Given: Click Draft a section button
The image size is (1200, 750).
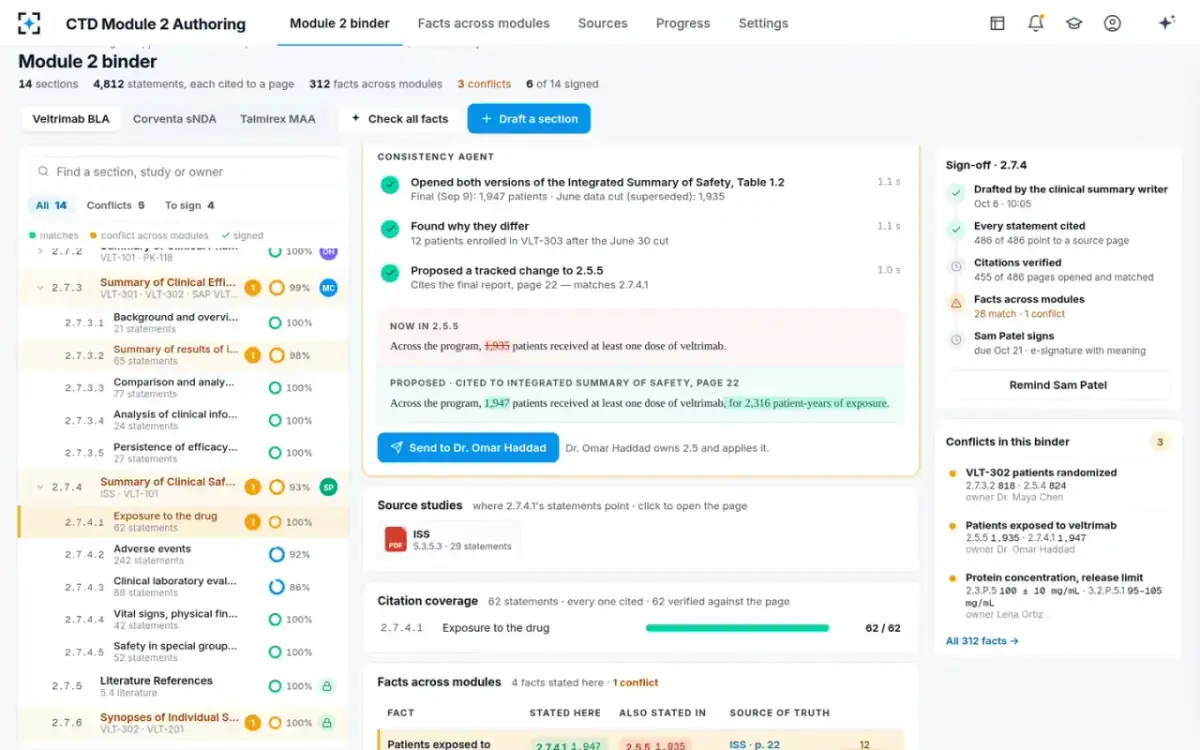Looking at the screenshot, I should 529,119.
